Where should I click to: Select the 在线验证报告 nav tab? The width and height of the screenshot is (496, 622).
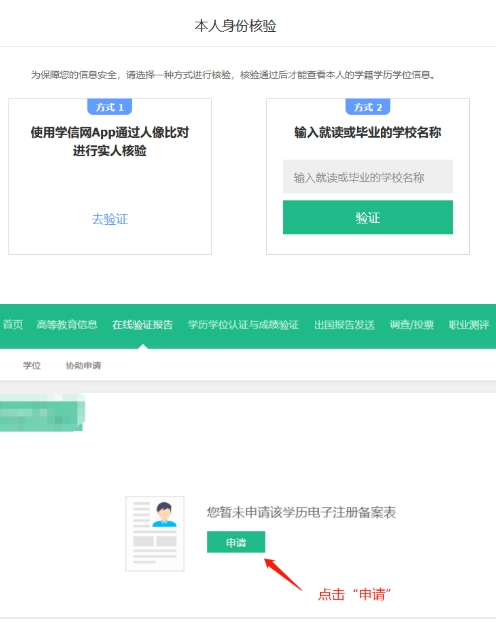click(142, 325)
